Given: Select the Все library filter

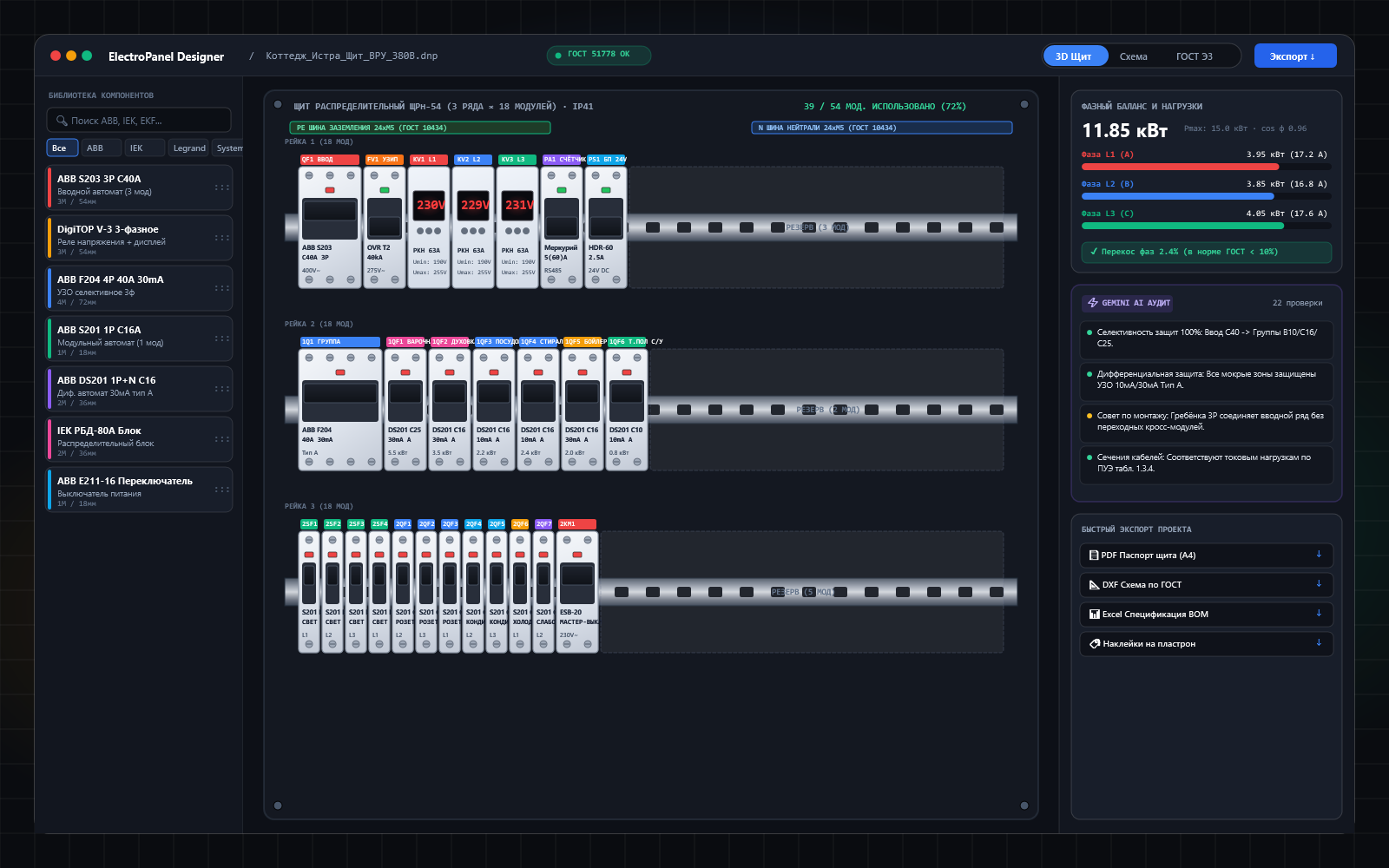Looking at the screenshot, I should click(x=62, y=148).
